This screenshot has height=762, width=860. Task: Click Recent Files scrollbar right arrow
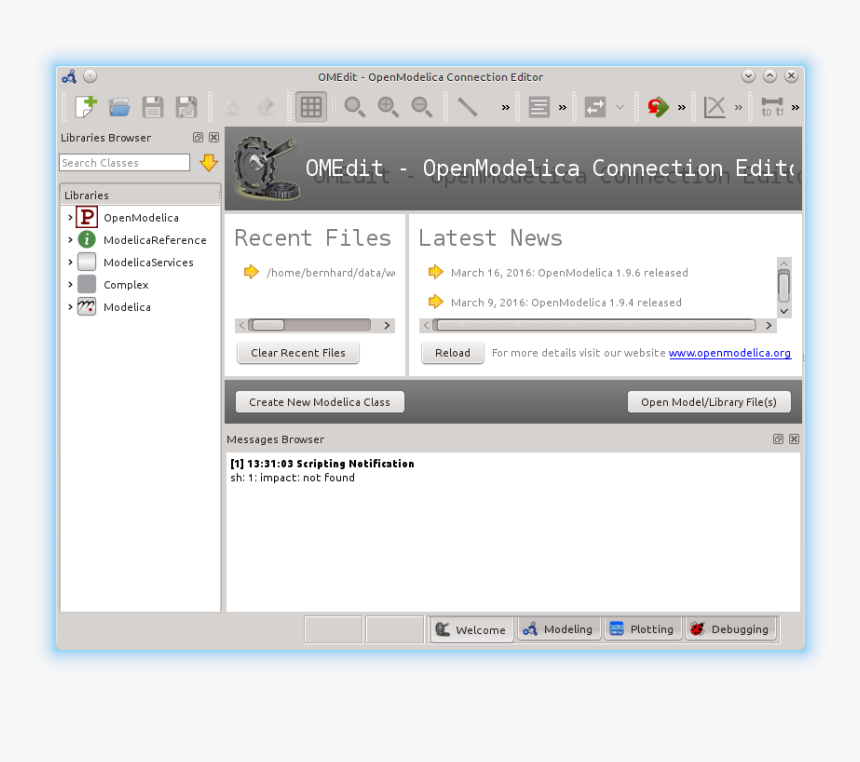387,325
